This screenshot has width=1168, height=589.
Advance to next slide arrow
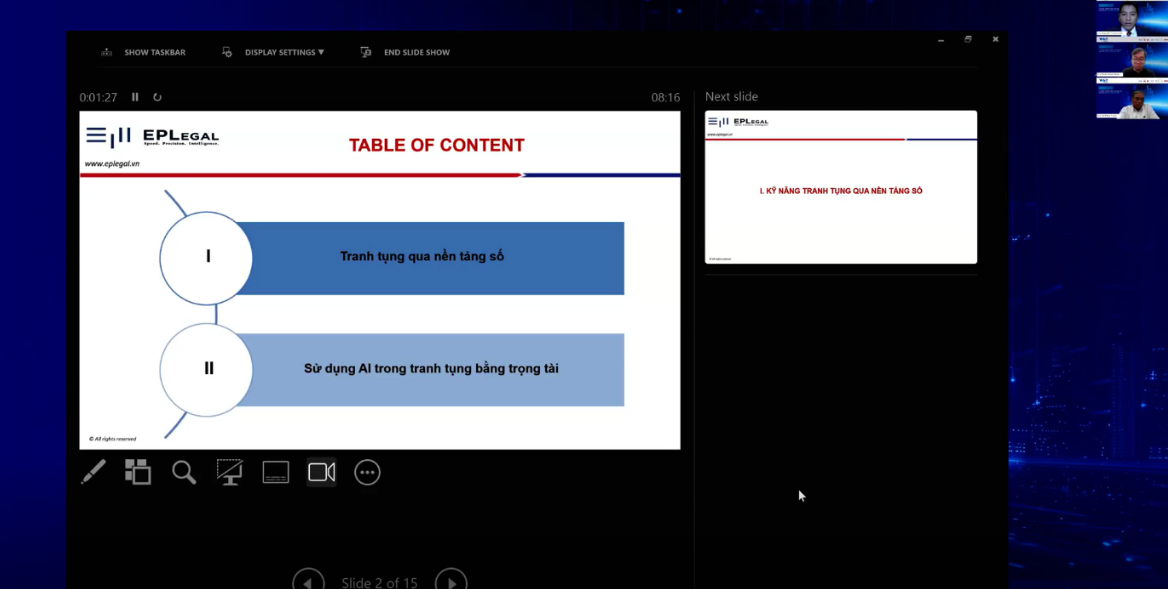click(x=451, y=582)
